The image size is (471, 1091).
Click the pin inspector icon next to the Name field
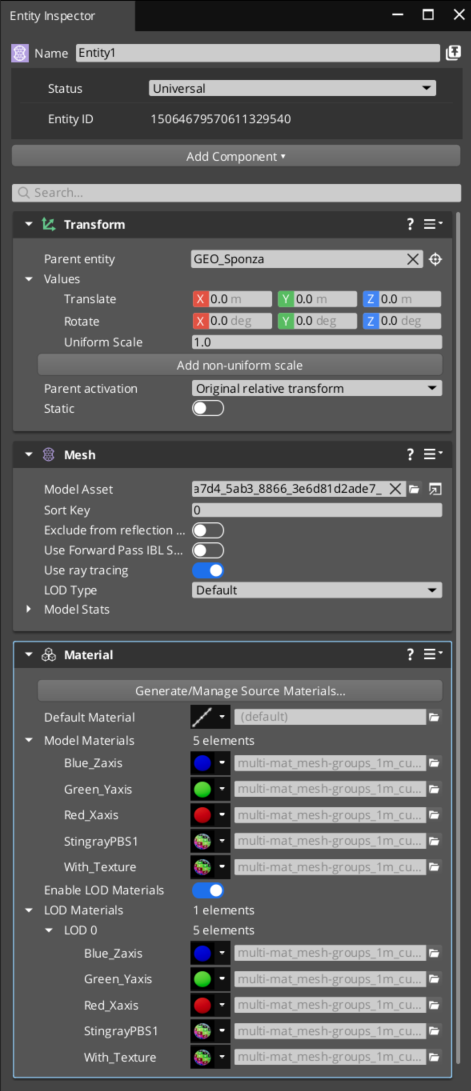pyautogui.click(x=454, y=54)
